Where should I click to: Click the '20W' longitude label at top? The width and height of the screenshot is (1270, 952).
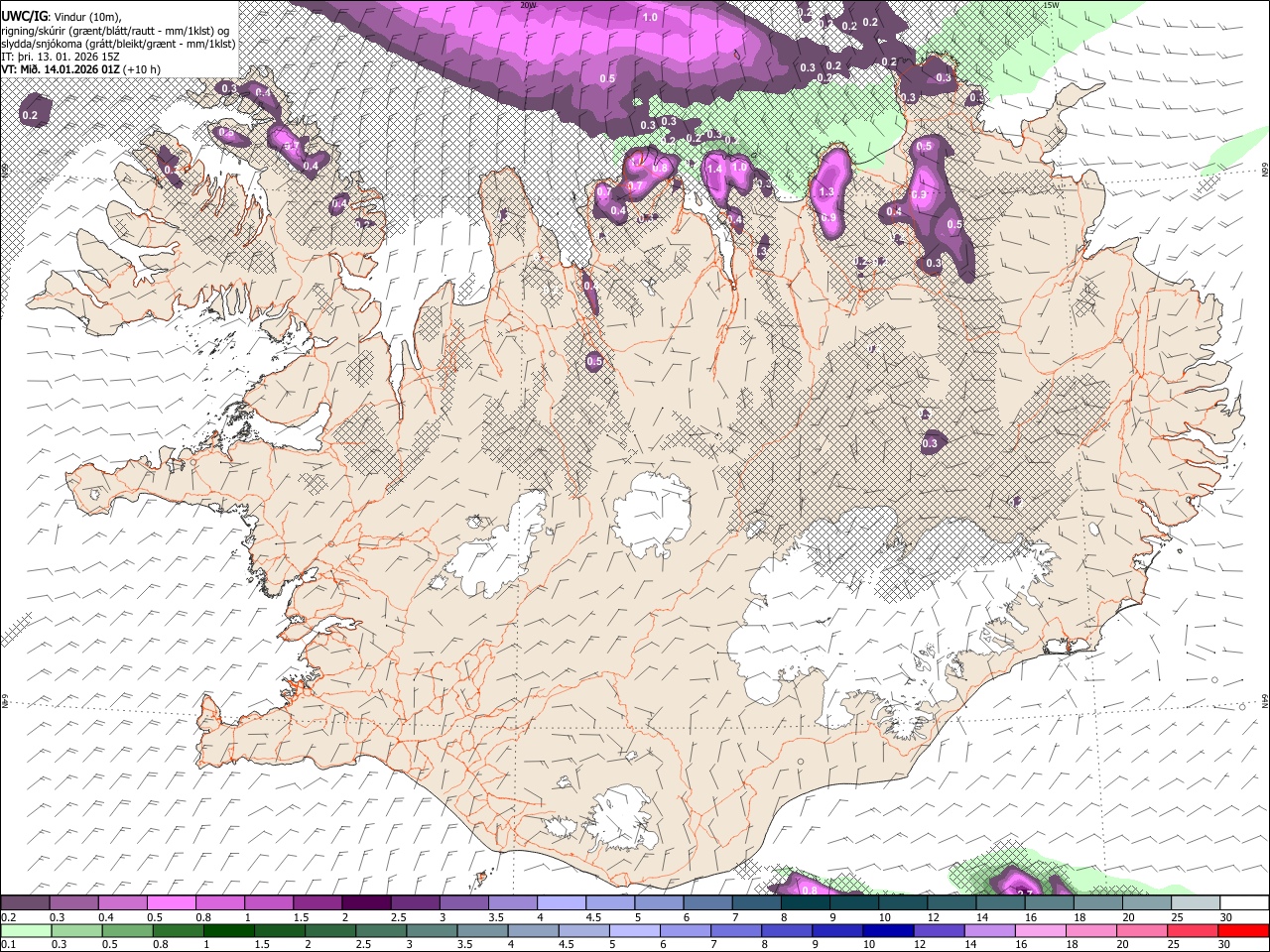(x=529, y=5)
